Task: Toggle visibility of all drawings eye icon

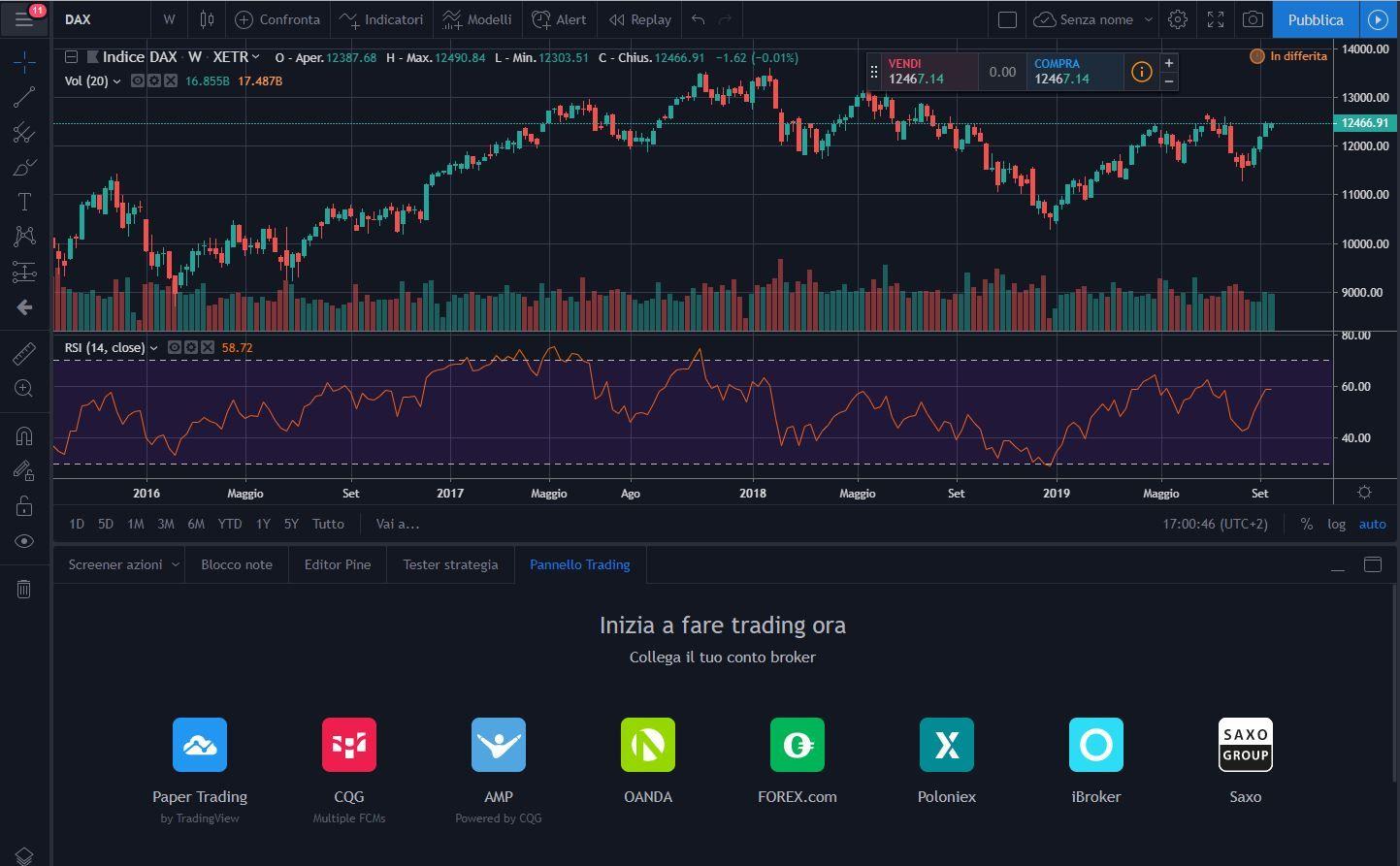Action: (x=24, y=541)
